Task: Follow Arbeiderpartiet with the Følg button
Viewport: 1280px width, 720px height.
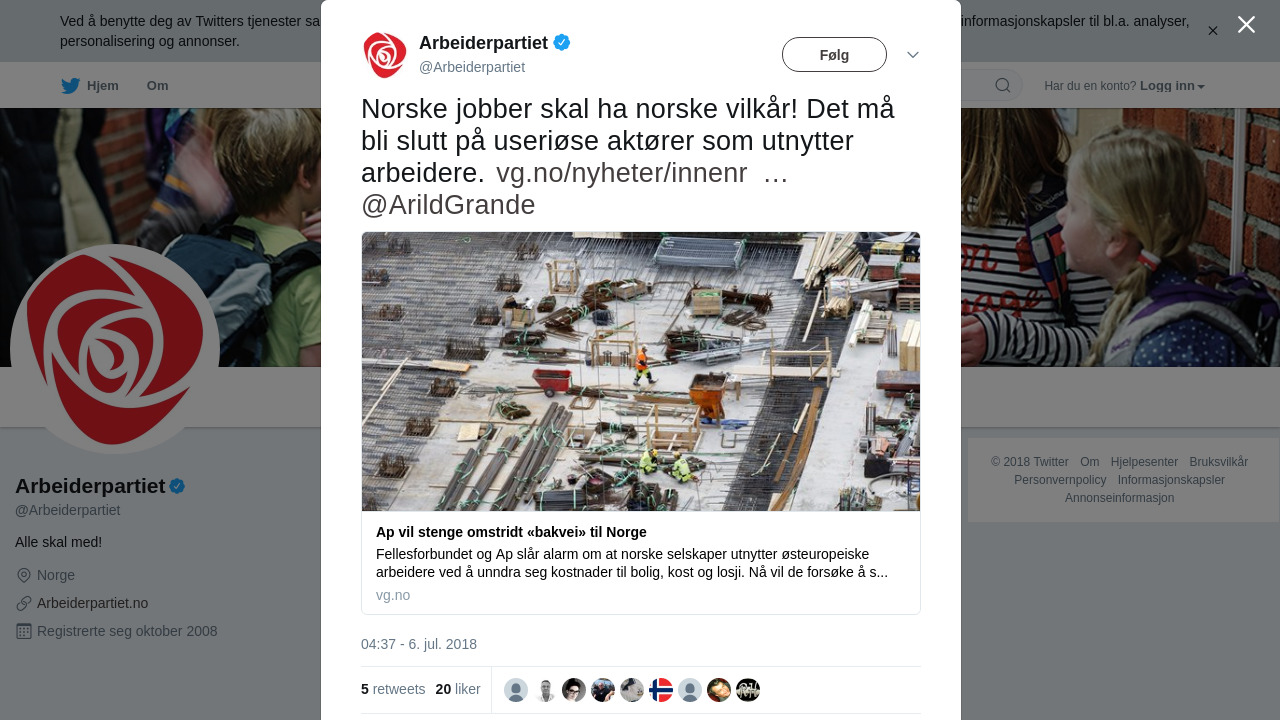Action: point(834,55)
